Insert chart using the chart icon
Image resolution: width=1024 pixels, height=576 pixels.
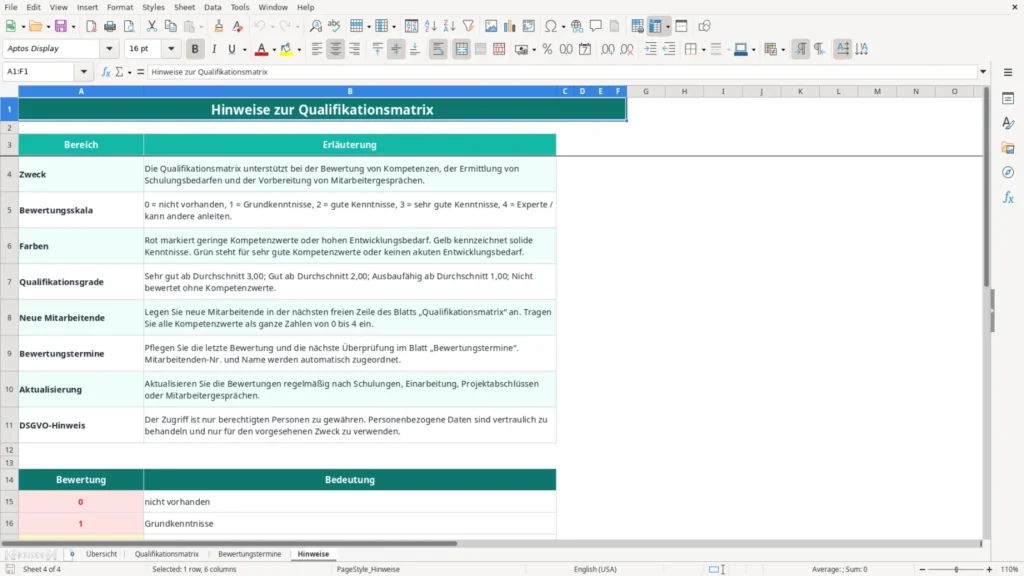point(509,26)
